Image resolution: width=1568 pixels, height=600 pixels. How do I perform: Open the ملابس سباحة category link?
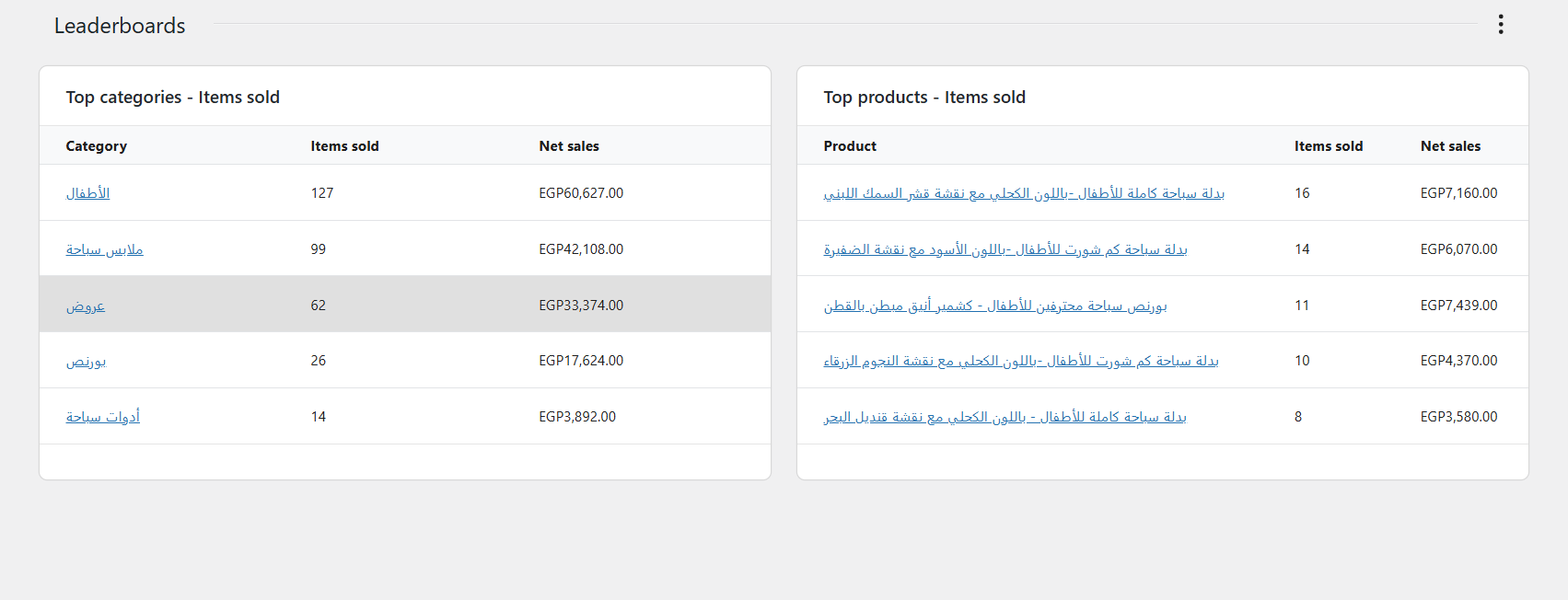click(x=104, y=249)
